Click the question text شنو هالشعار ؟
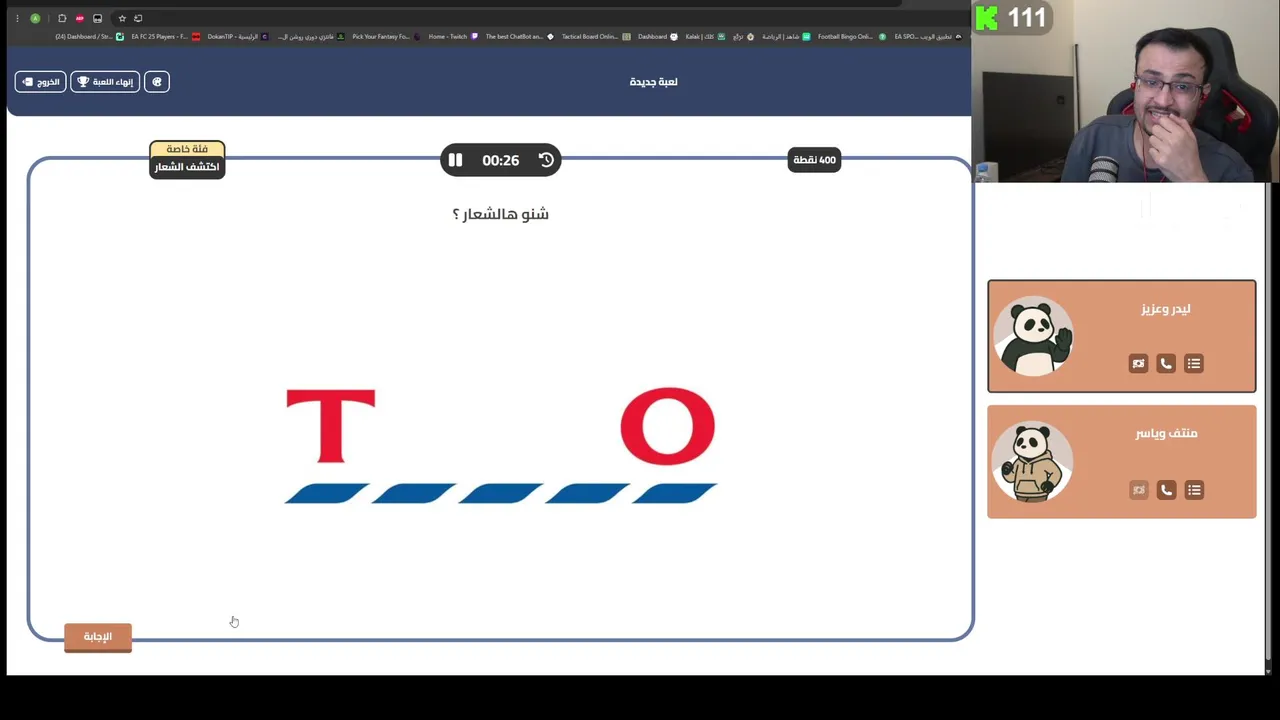1280x720 pixels. click(x=500, y=214)
